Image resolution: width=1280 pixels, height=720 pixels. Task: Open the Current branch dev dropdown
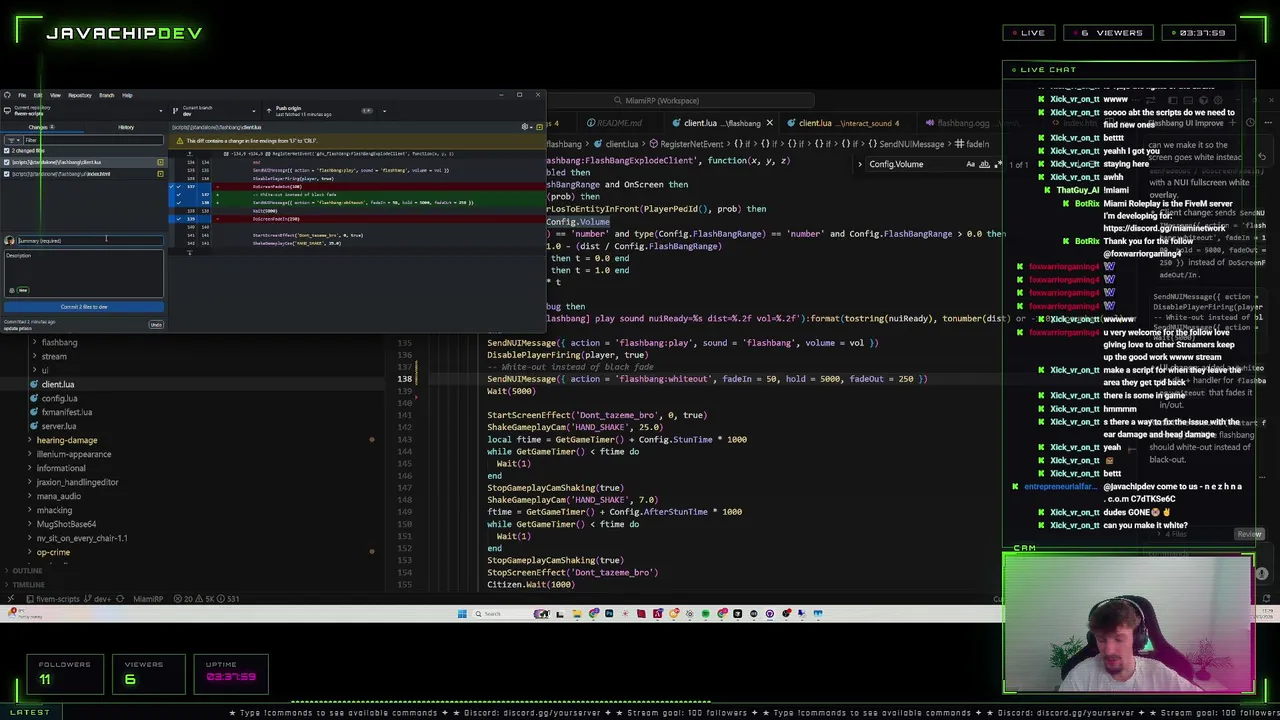coord(214,110)
